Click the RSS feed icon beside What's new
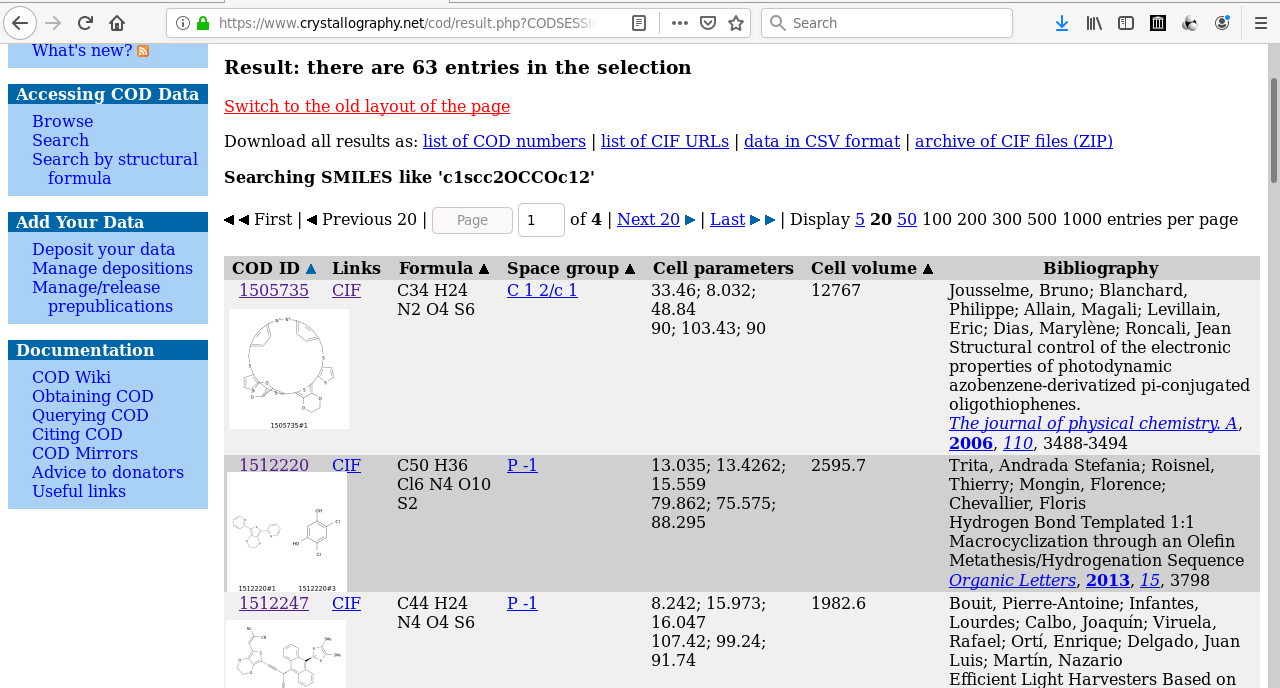 point(143,51)
